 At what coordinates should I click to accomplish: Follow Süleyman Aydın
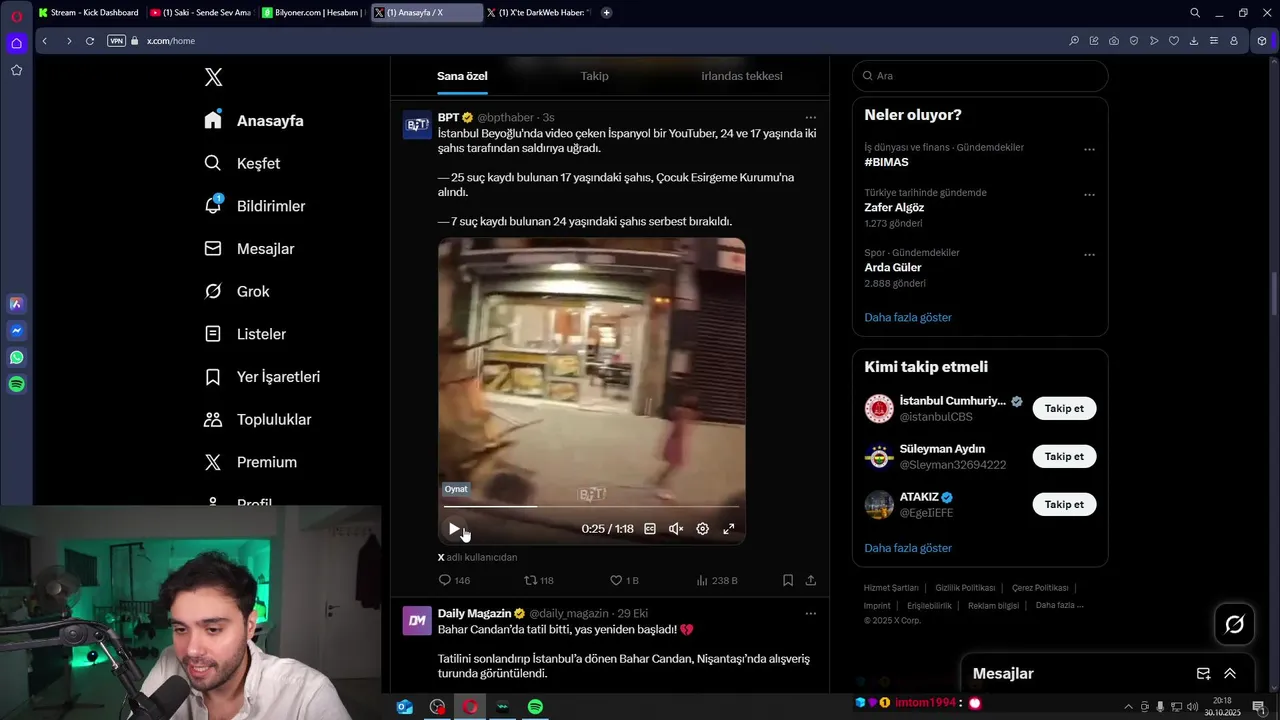pos(1064,456)
